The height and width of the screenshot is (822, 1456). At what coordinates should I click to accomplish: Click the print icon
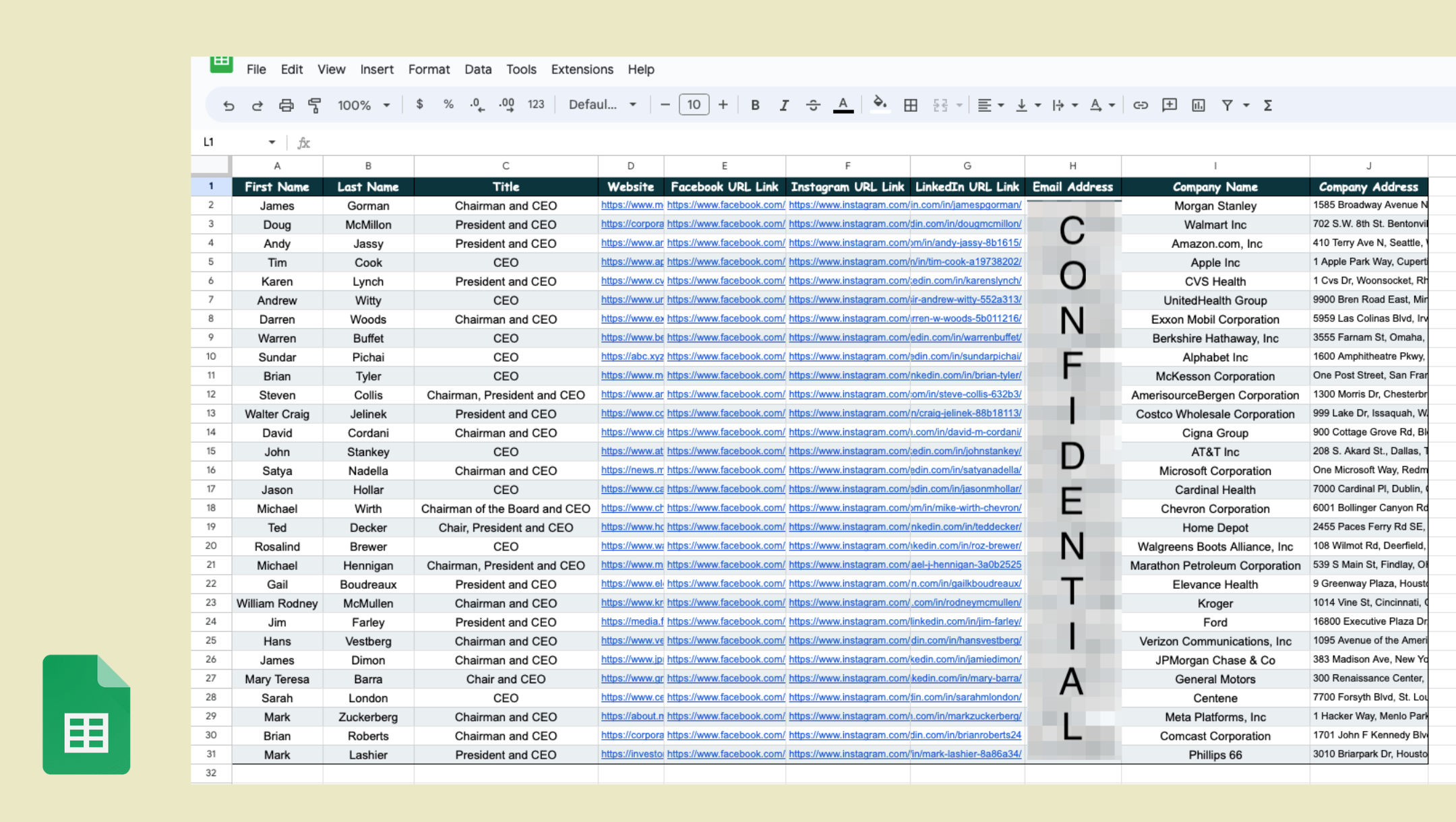click(x=286, y=105)
